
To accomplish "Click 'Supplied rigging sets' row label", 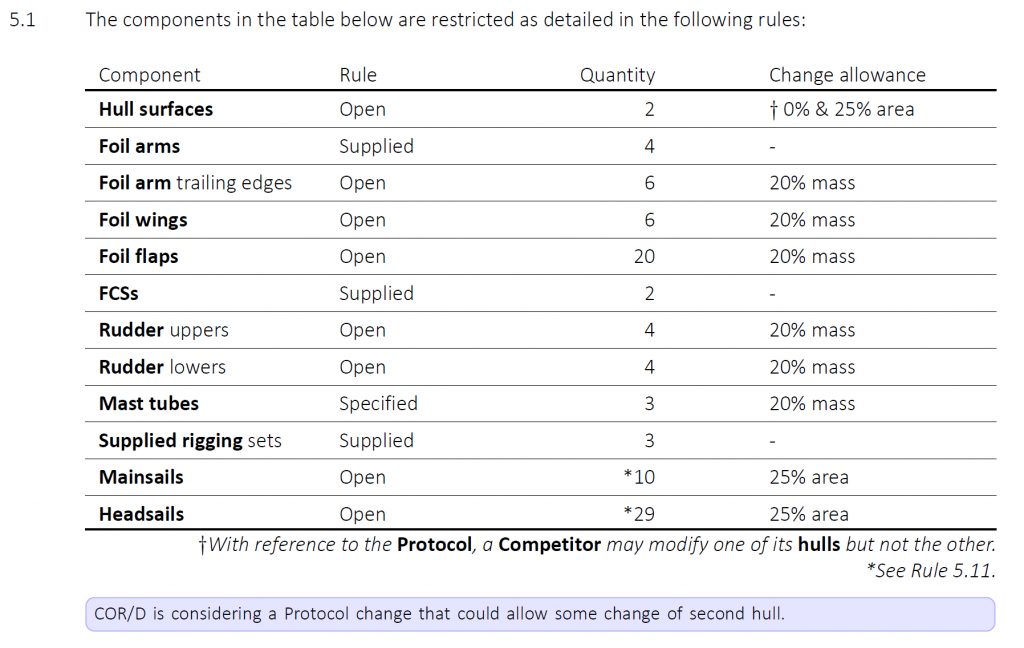I will [x=190, y=441].
